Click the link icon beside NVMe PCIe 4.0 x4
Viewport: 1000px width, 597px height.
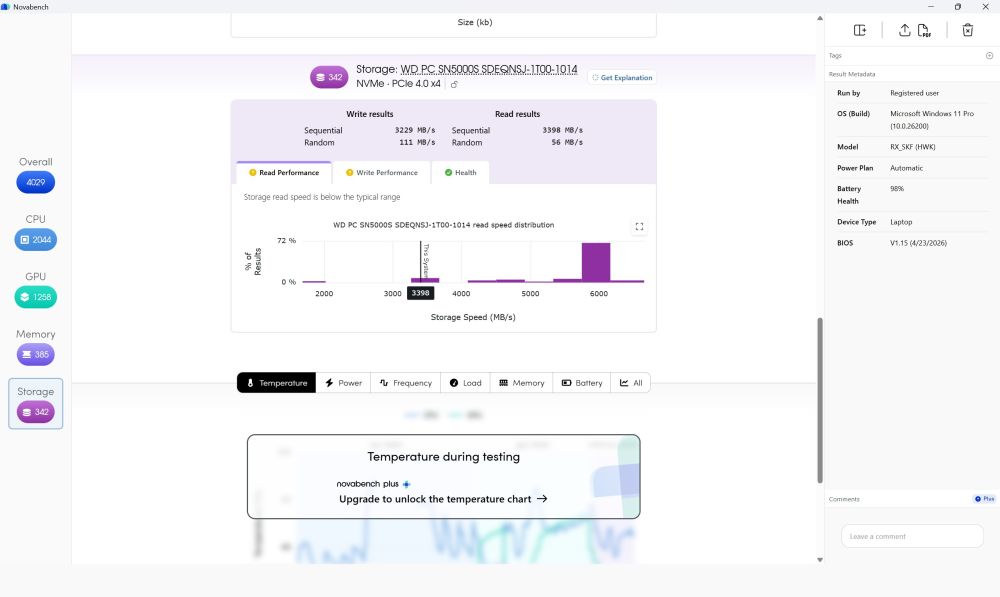(454, 84)
